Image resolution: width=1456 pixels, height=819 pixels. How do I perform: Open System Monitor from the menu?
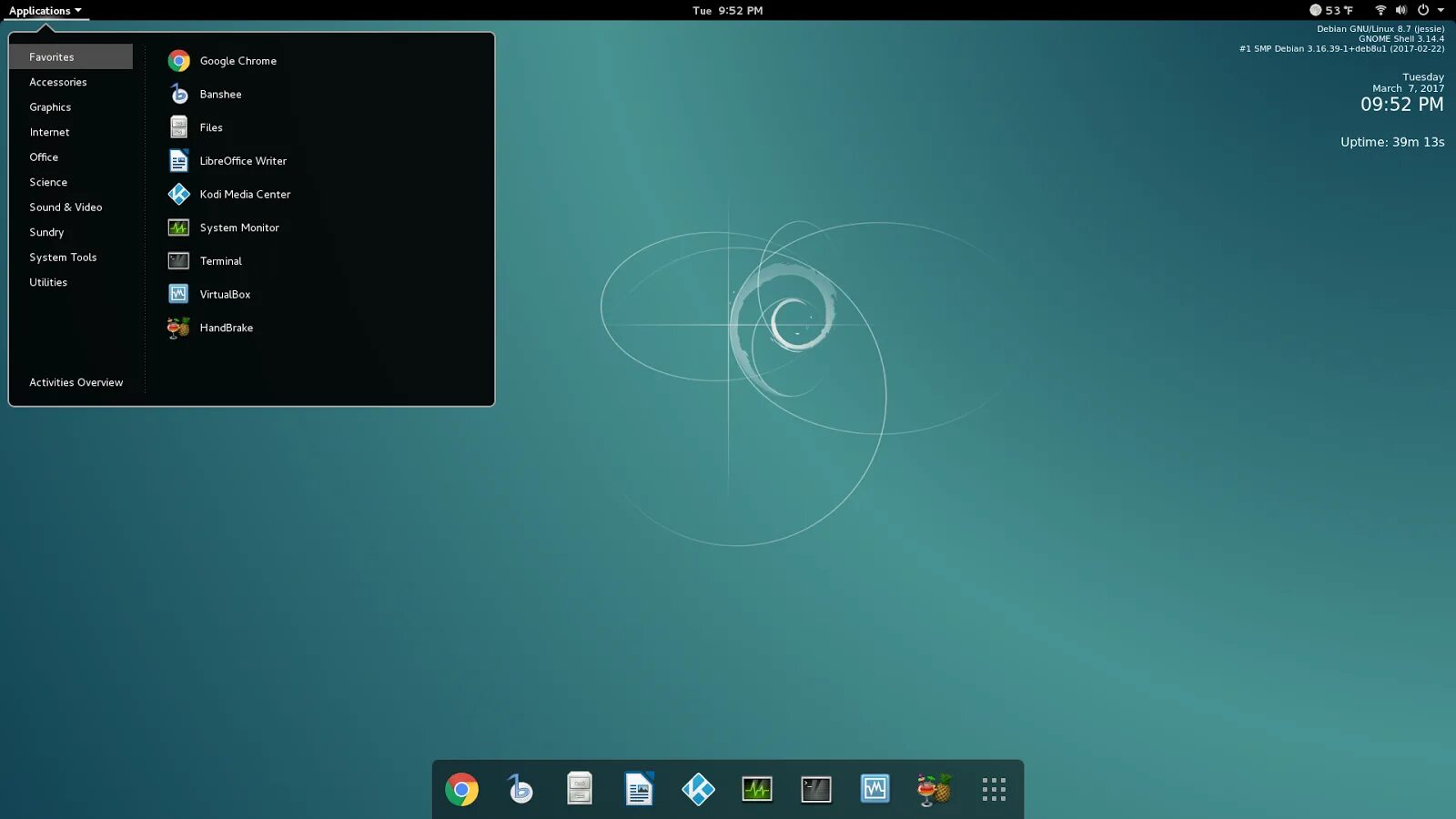click(x=239, y=227)
